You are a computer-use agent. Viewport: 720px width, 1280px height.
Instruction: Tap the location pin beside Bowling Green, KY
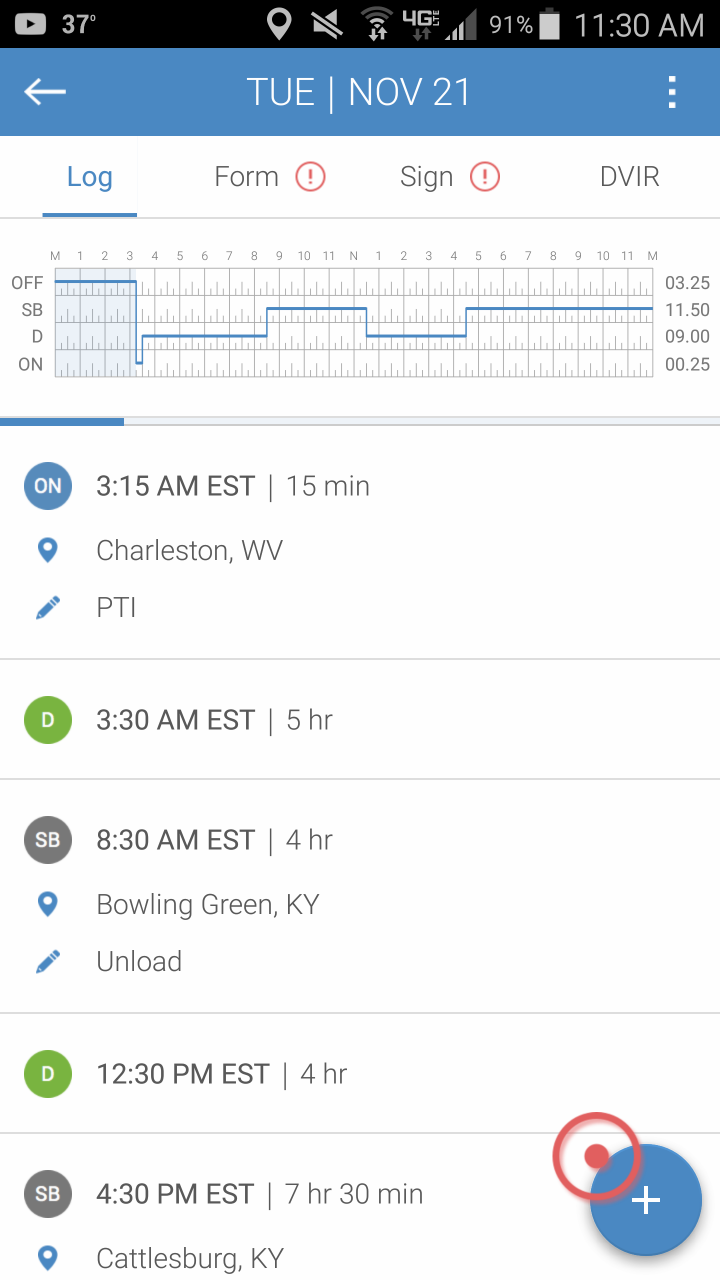pyautogui.click(x=47, y=904)
